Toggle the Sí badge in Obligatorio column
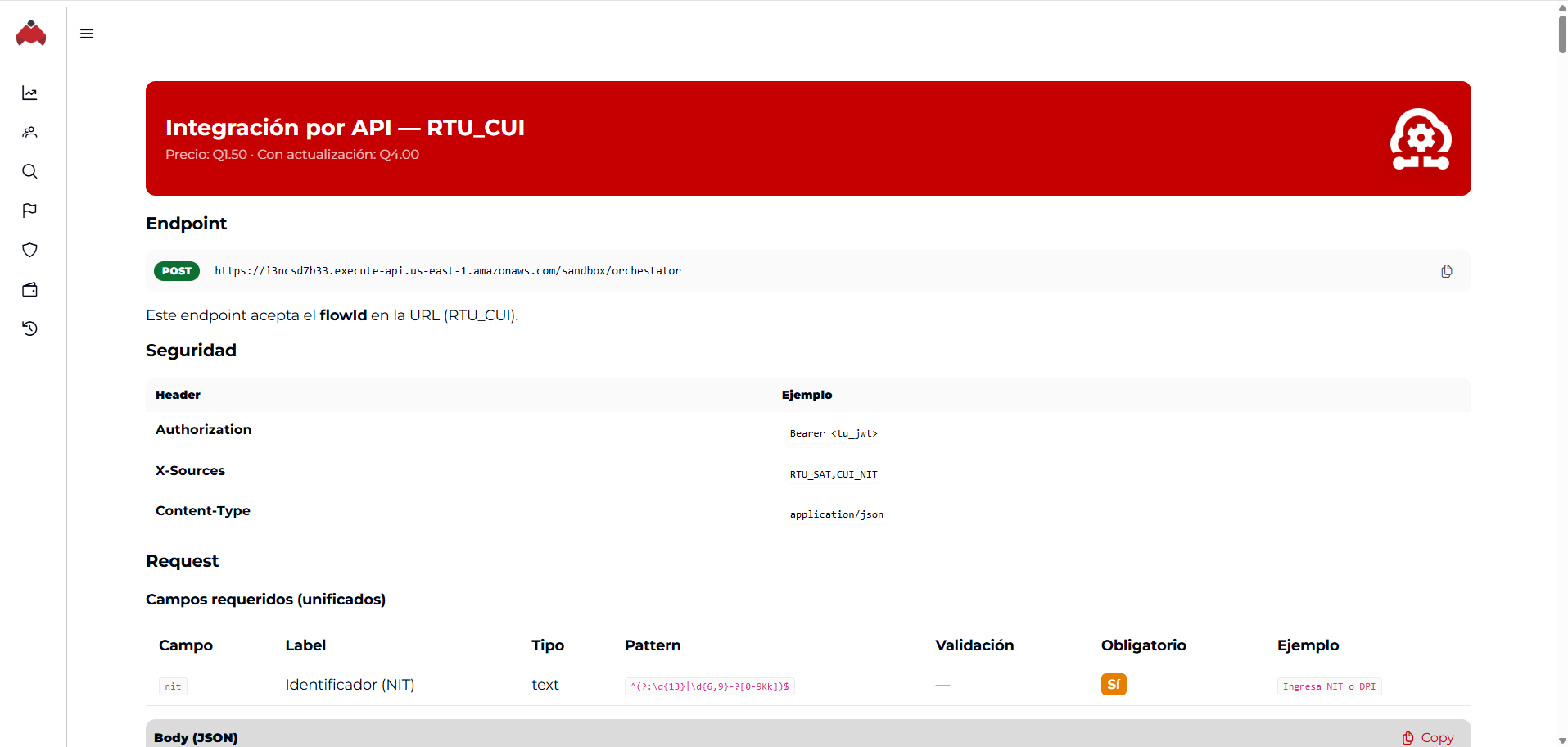The width and height of the screenshot is (1568, 747). (1114, 684)
